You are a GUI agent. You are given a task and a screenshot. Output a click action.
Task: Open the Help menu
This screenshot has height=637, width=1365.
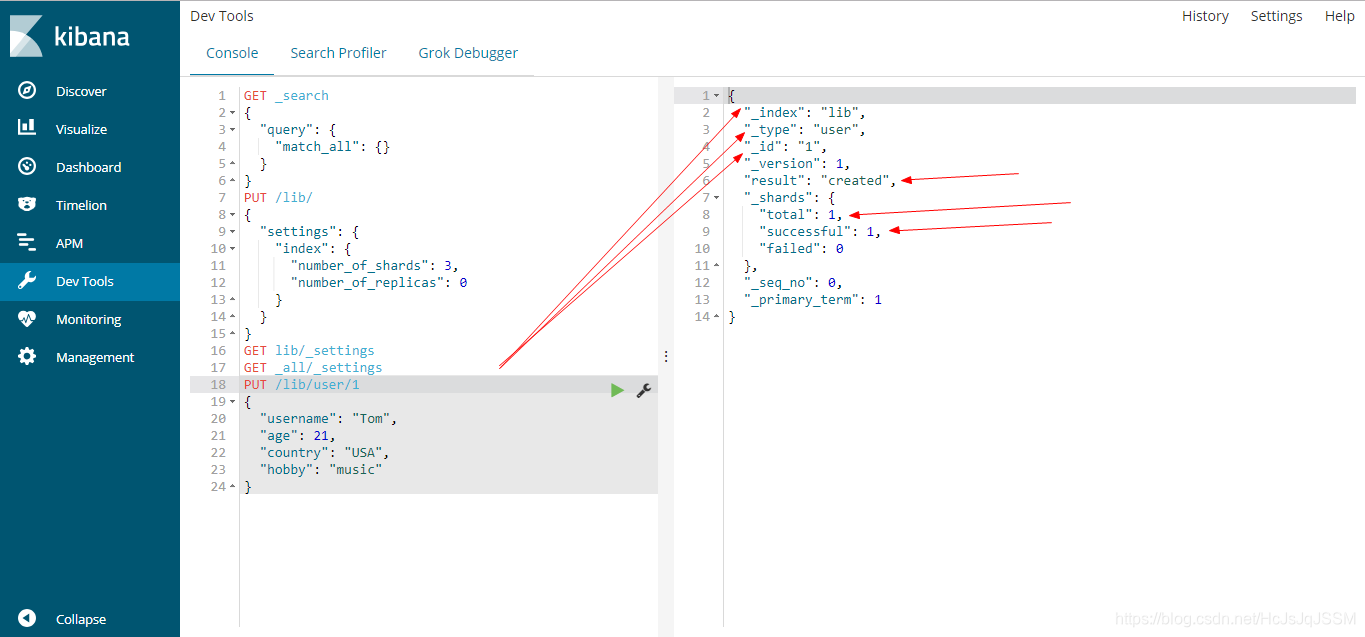1339,16
